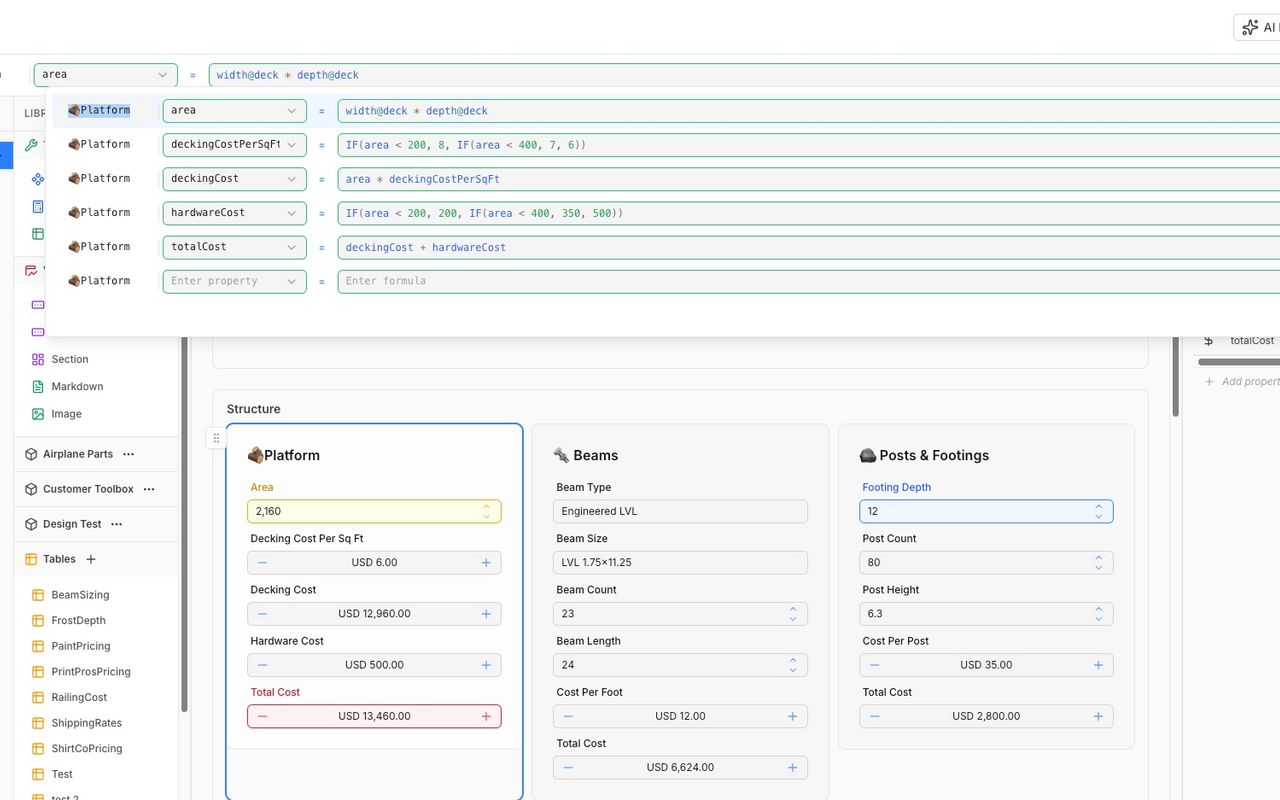Click the Beam Count stepper arrows
The height and width of the screenshot is (800, 1280).
(793, 613)
